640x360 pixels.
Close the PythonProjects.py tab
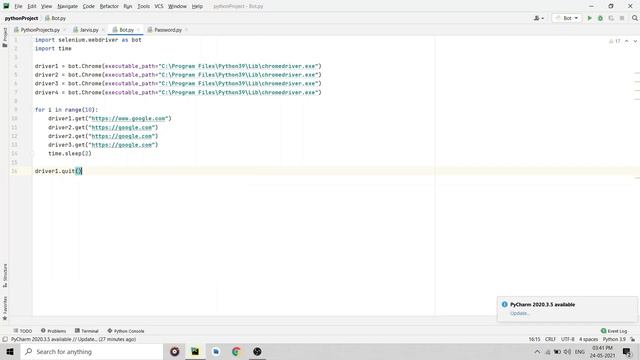64,30
